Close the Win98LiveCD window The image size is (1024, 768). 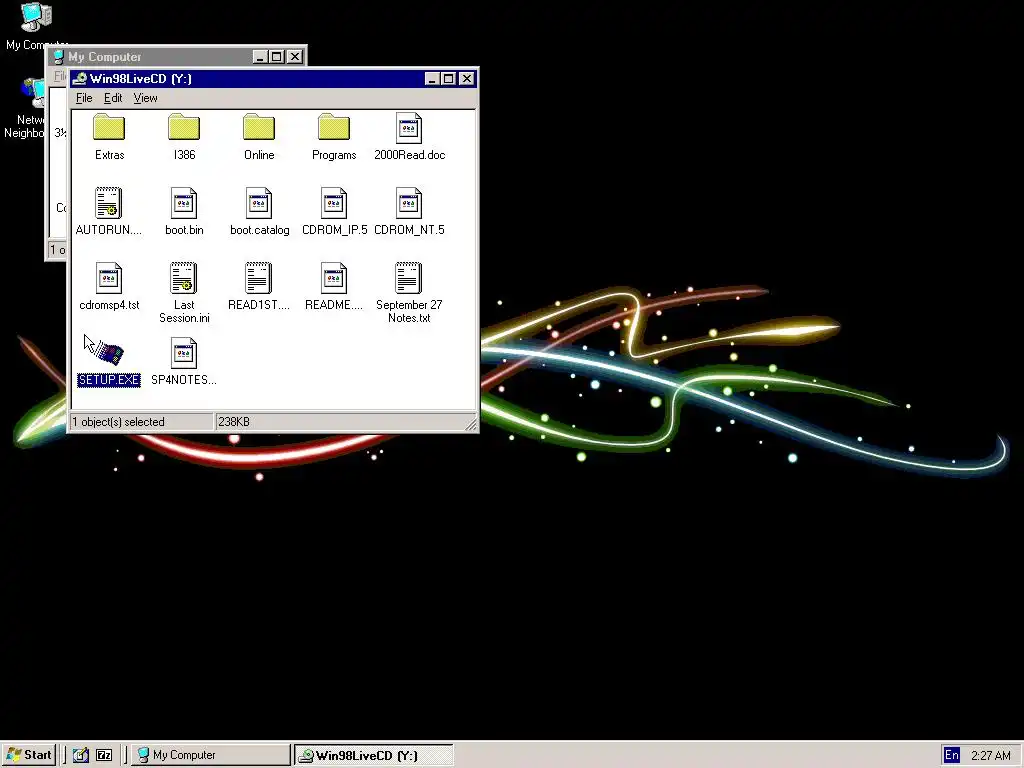[466, 79]
